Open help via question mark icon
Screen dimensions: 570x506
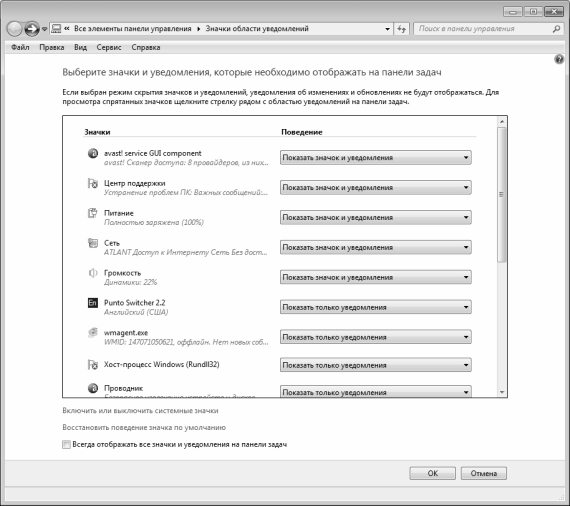(559, 59)
